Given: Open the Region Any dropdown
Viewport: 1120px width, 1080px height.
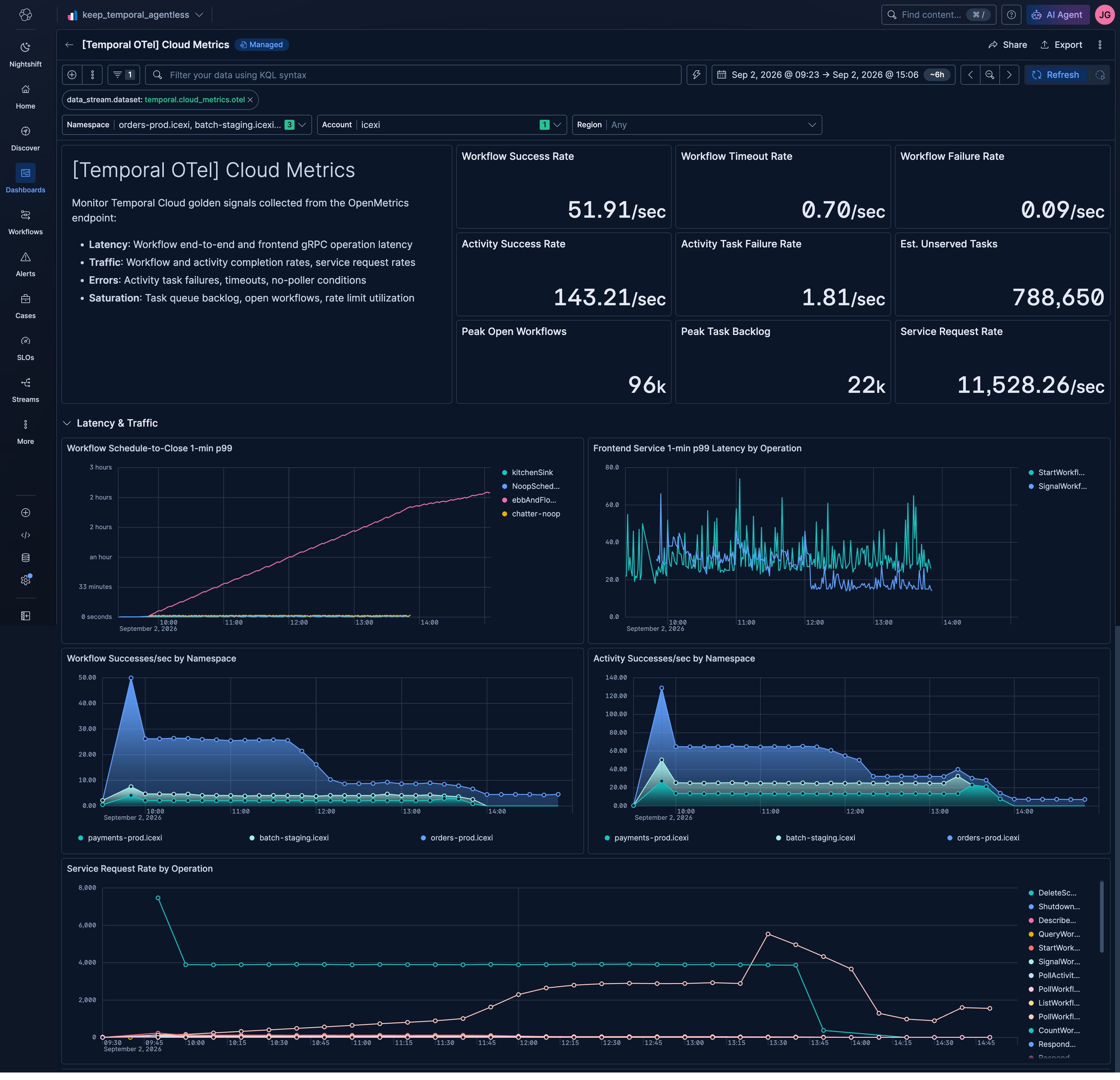Looking at the screenshot, I should pos(697,124).
